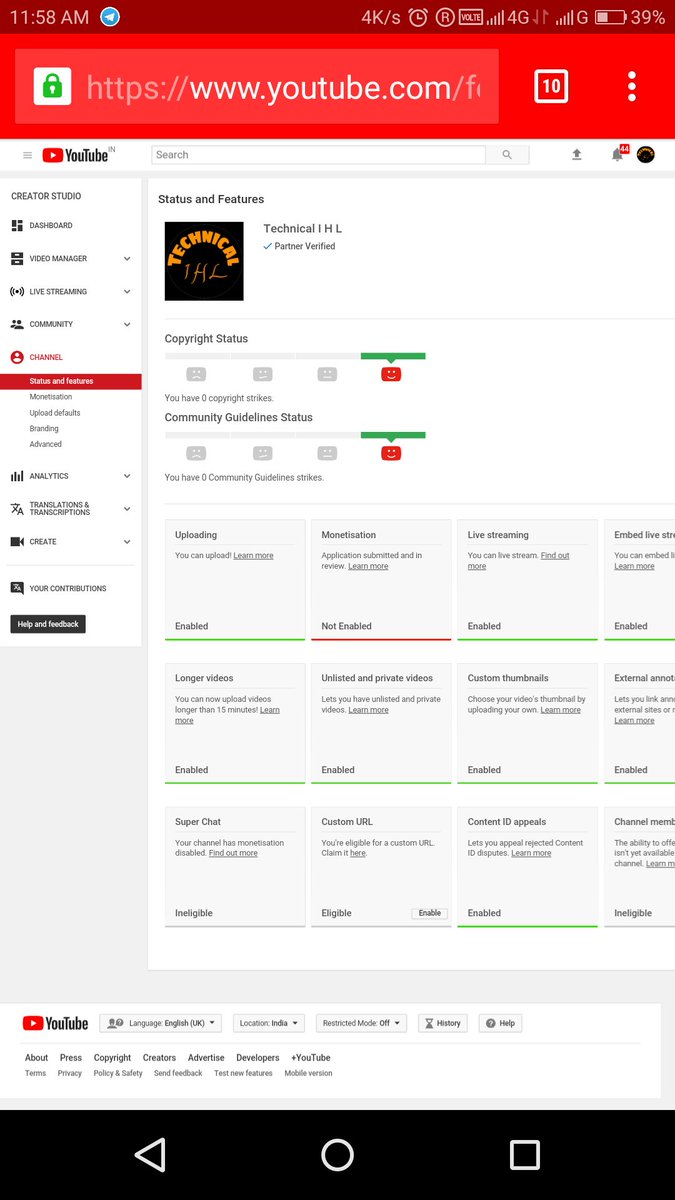Image resolution: width=675 pixels, height=1200 pixels.
Task: Tap the Android recent apps square button
Action: (525, 1155)
